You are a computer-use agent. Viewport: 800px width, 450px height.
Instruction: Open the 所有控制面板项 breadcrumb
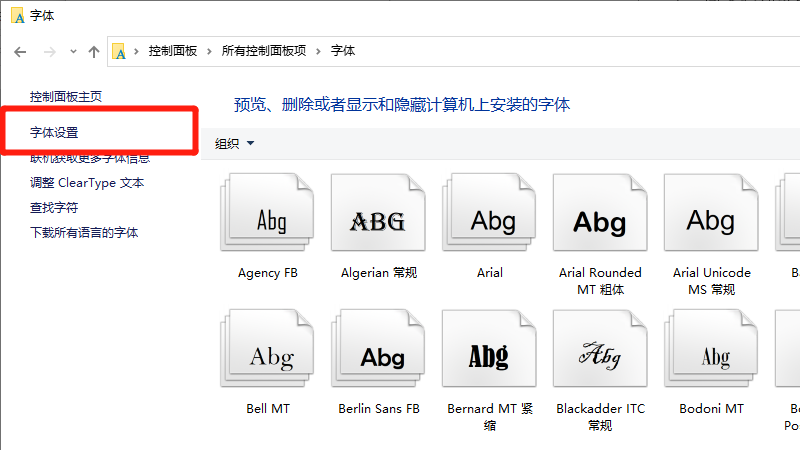264,51
